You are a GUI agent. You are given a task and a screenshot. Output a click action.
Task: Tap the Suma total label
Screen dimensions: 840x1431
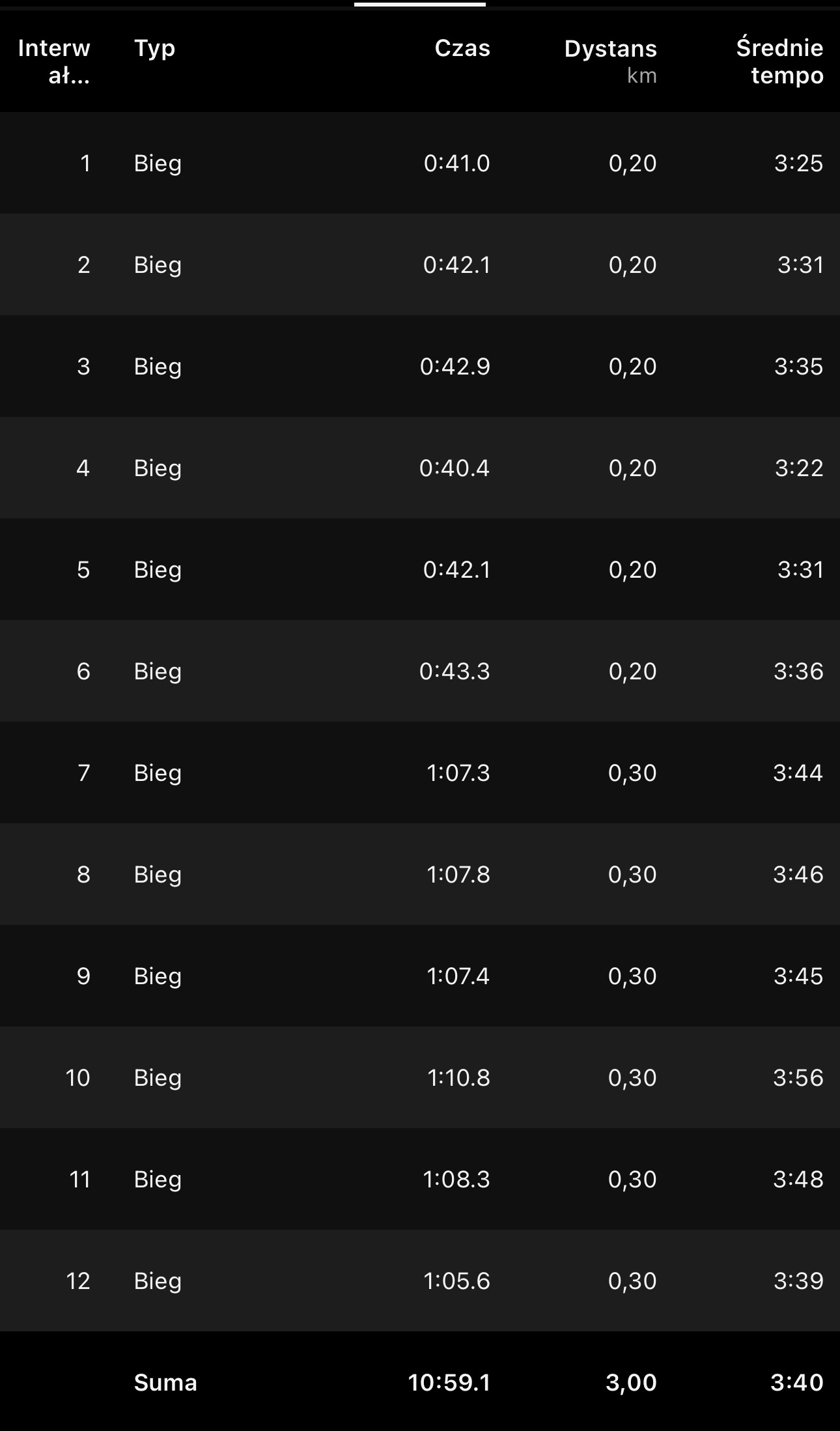click(165, 1382)
